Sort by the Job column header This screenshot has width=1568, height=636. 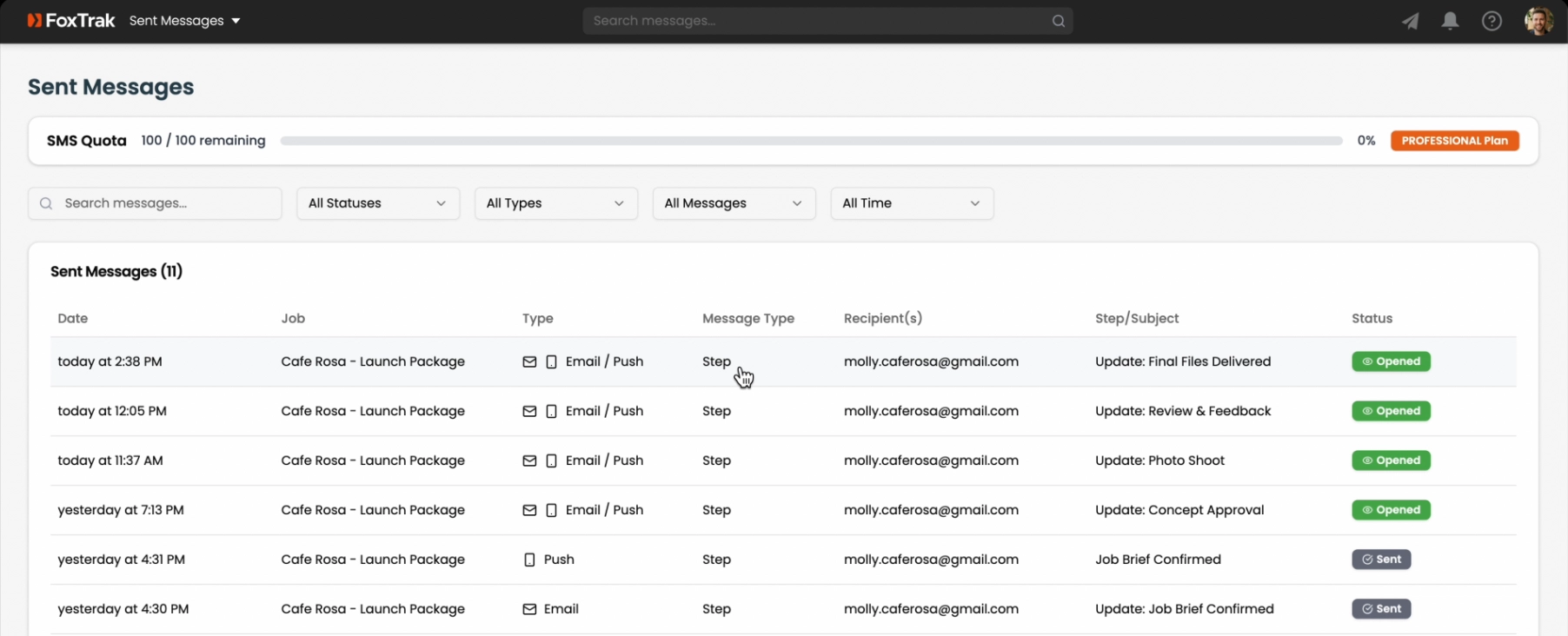(293, 318)
